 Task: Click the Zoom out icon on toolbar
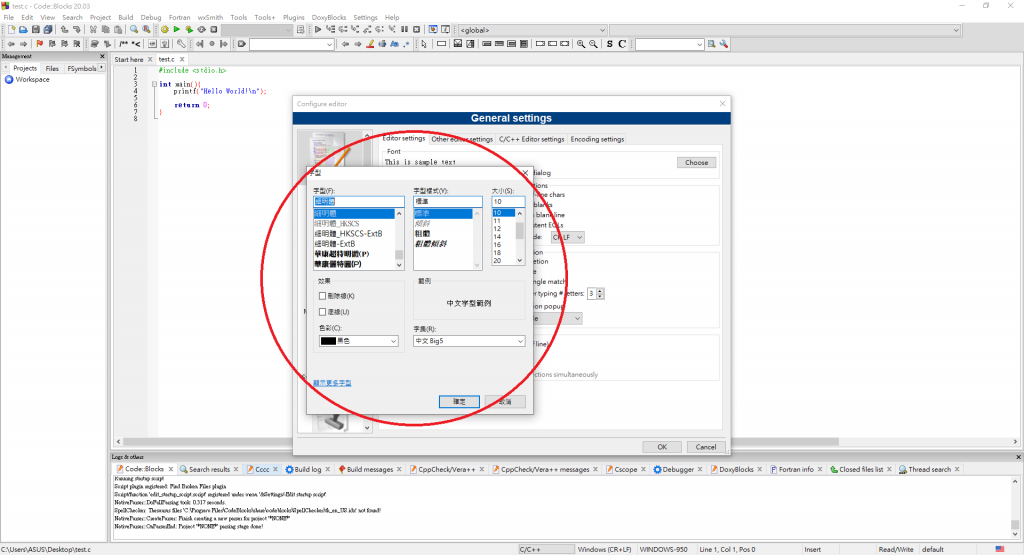[x=593, y=44]
